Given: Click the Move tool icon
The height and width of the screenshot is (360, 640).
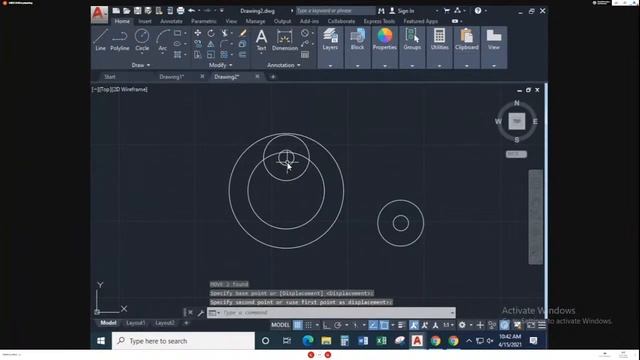Looking at the screenshot, I should click(x=198, y=33).
